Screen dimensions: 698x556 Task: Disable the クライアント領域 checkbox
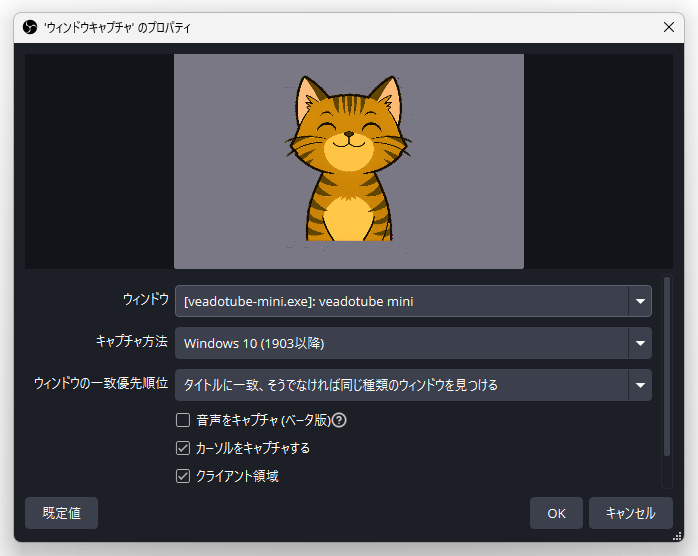[183, 476]
